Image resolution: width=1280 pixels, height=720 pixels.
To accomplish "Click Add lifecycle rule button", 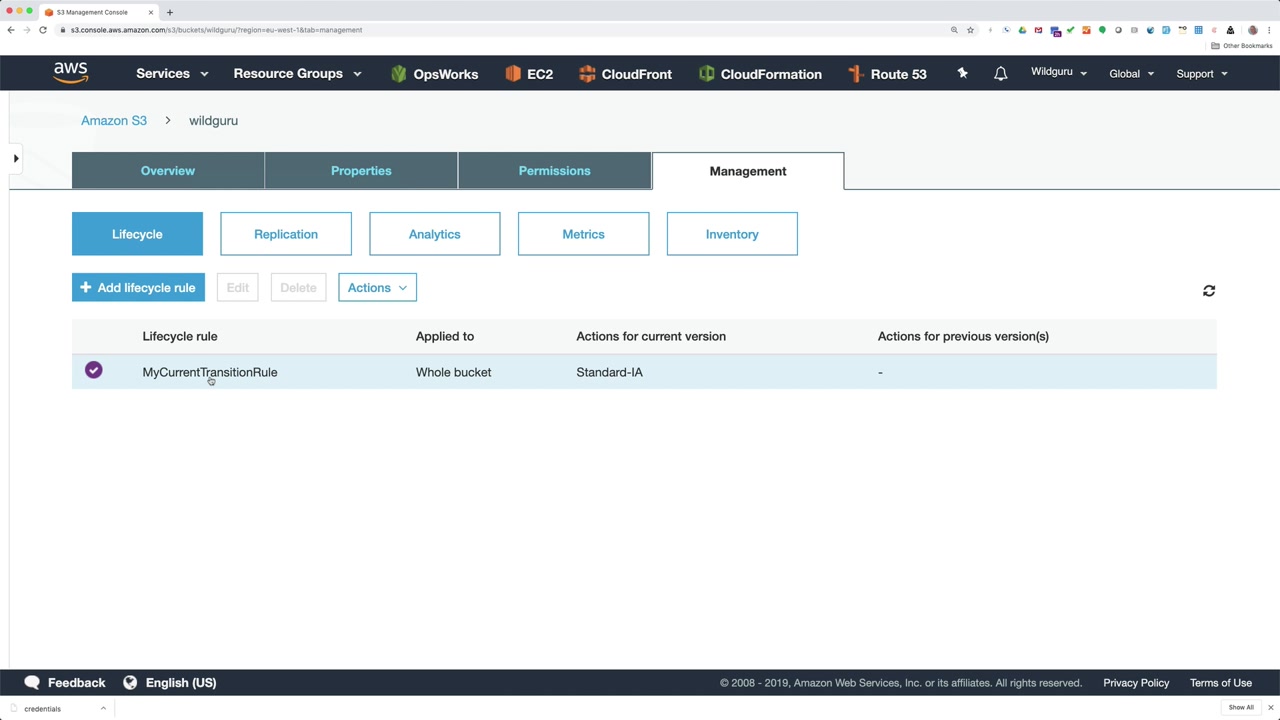I will pyautogui.click(x=138, y=288).
